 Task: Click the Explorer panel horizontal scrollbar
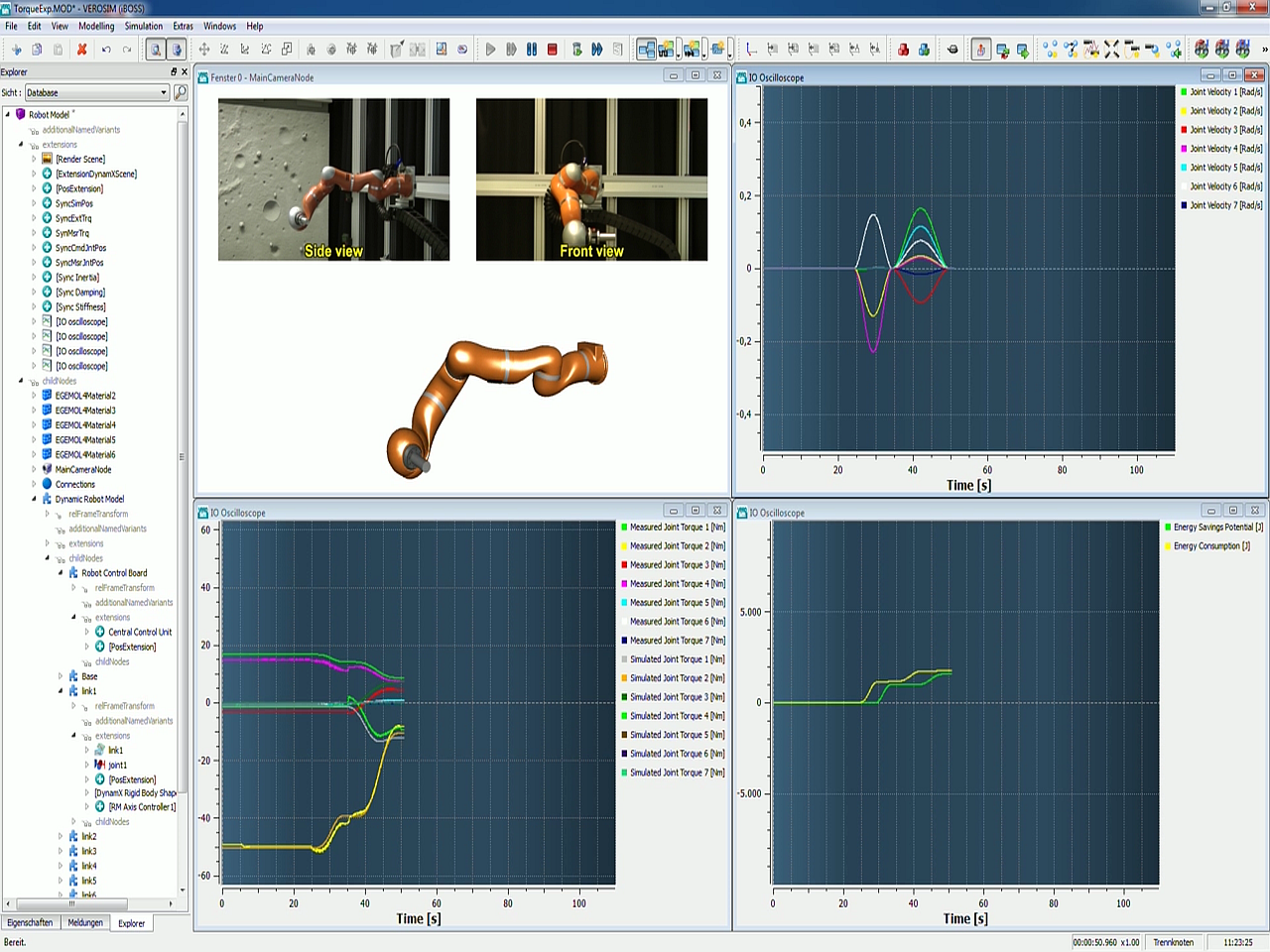pyautogui.click(x=71, y=903)
